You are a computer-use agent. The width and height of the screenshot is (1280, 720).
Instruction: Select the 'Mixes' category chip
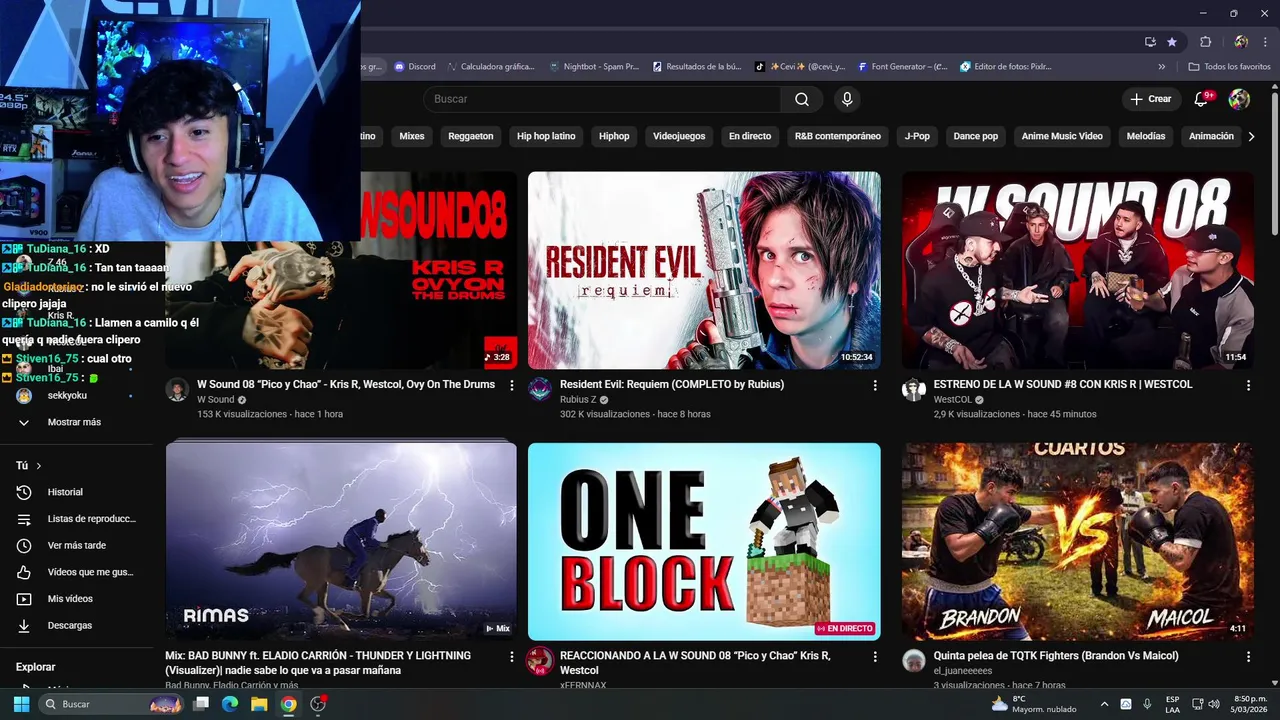click(412, 136)
